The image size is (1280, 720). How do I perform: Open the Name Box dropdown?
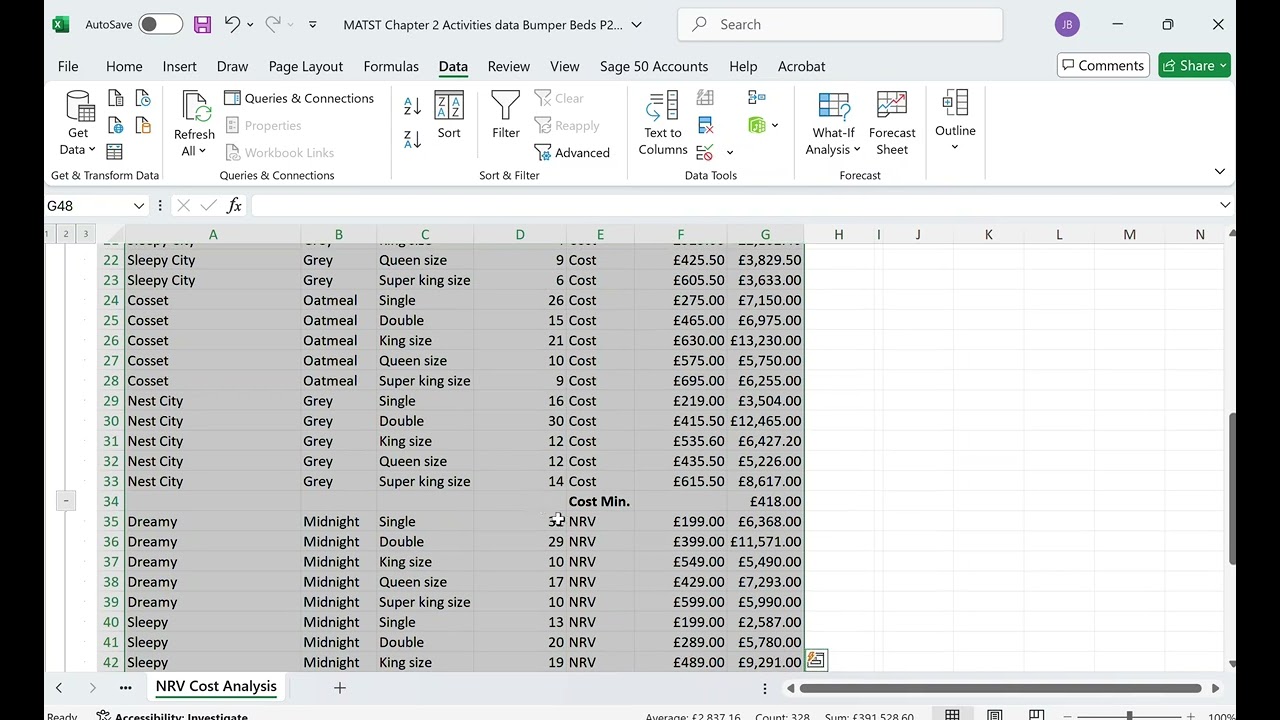click(139, 205)
